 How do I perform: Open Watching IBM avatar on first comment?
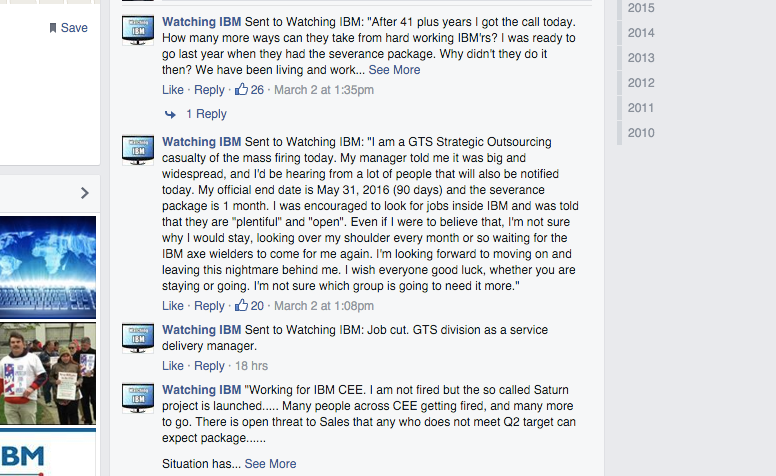point(138,30)
